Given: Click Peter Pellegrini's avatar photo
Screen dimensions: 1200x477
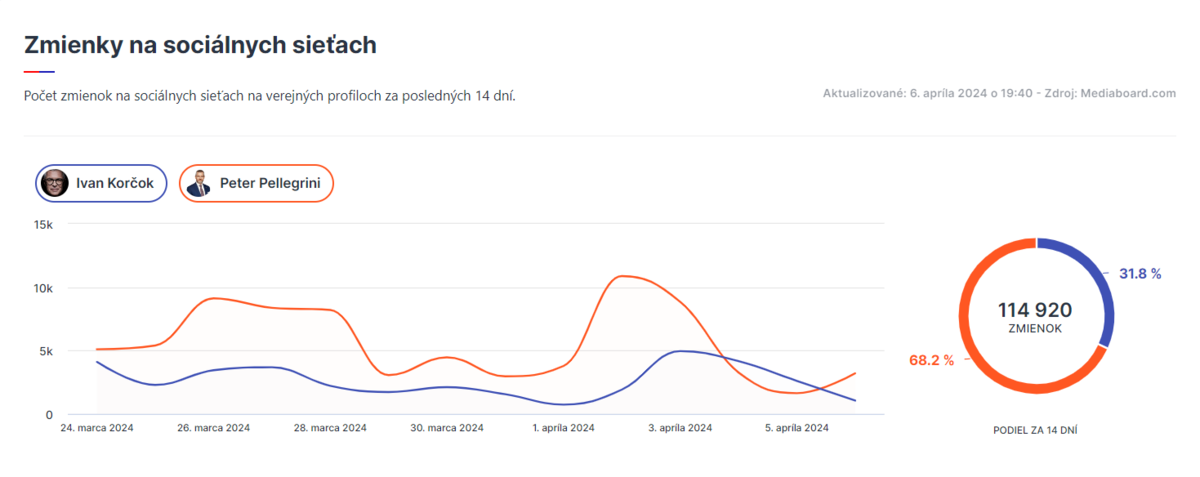Looking at the screenshot, I should point(199,183).
